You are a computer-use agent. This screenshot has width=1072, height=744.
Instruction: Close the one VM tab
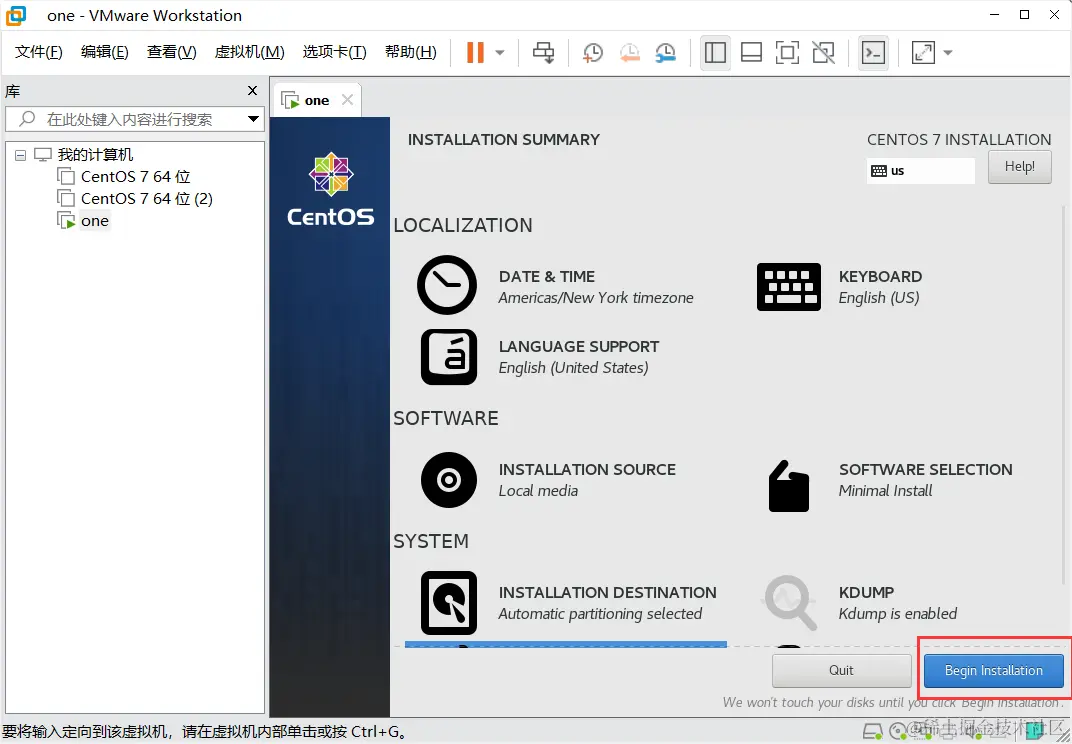click(x=347, y=100)
